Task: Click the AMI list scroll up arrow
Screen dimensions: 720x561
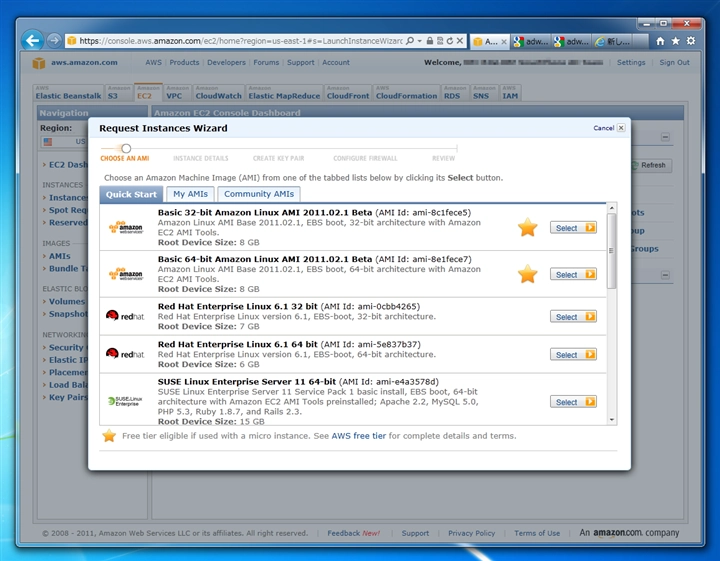Action: click(x=611, y=208)
